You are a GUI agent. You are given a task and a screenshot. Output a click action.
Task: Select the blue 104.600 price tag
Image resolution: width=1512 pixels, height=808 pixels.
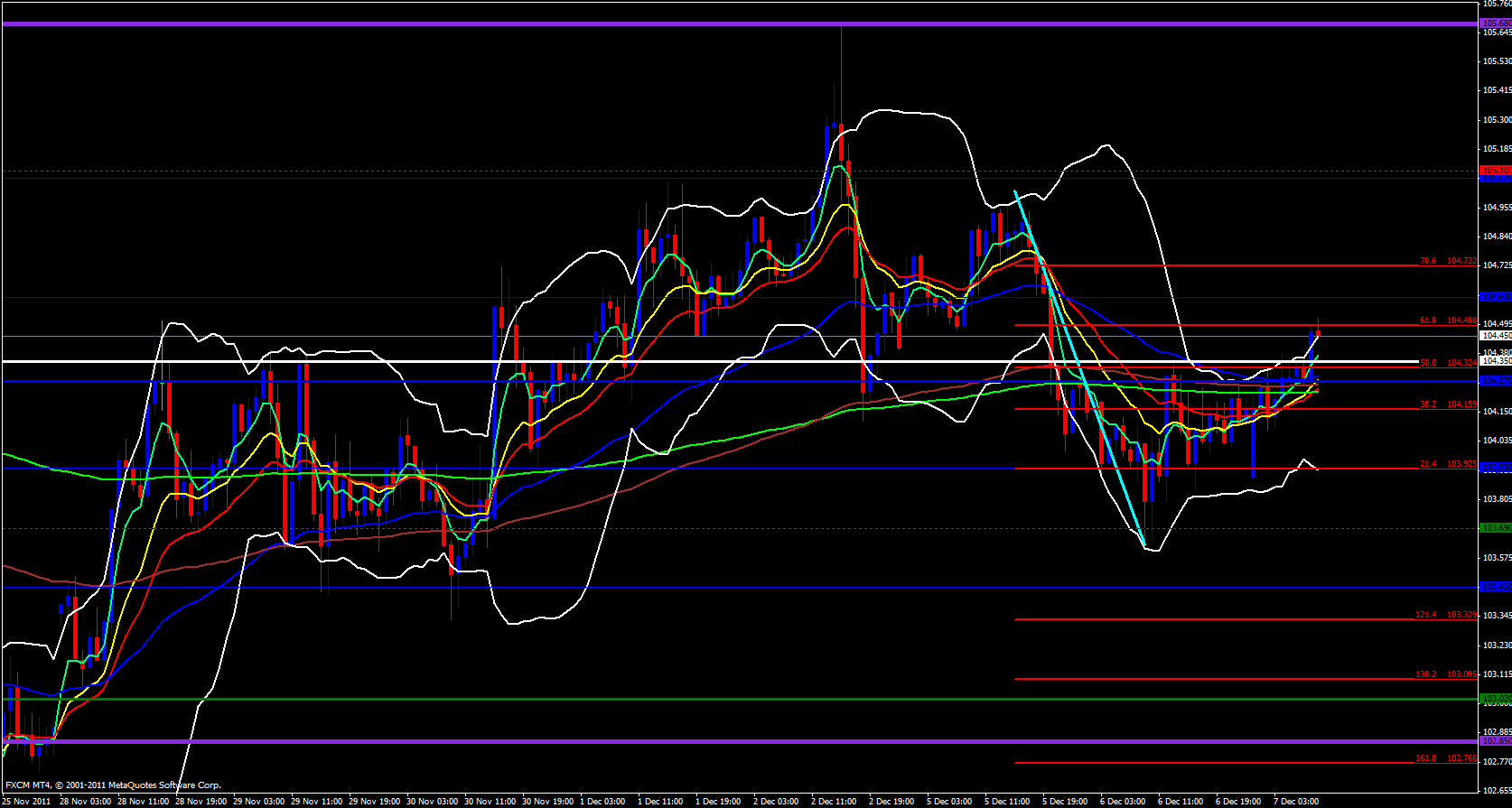[x=1496, y=297]
